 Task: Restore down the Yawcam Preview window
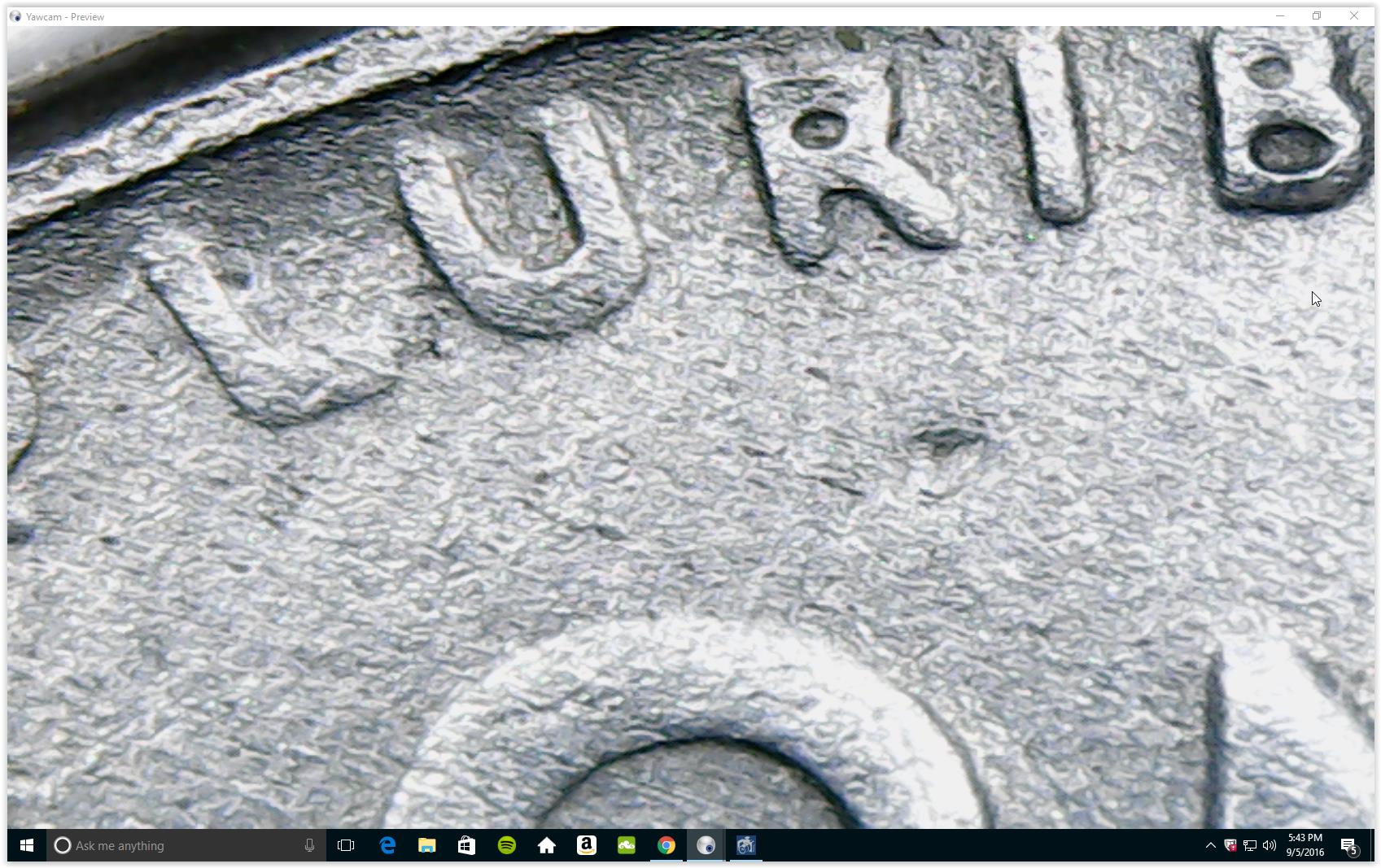pos(1317,16)
